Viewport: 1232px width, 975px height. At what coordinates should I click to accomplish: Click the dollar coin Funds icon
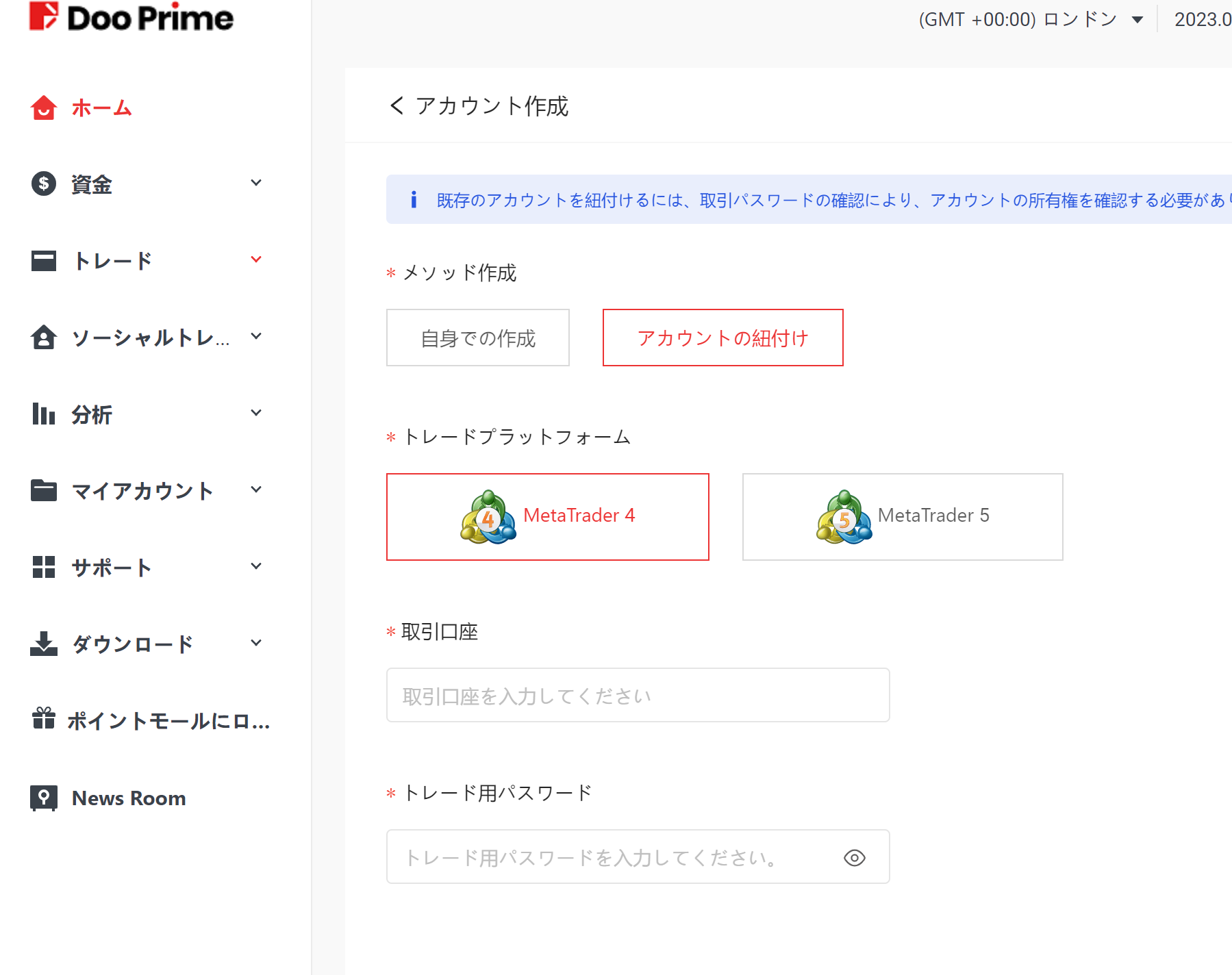tap(44, 183)
